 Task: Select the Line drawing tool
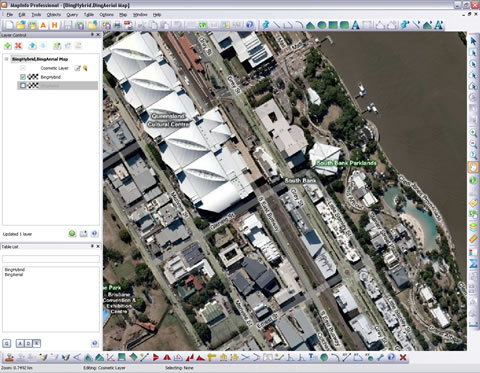[277, 25]
